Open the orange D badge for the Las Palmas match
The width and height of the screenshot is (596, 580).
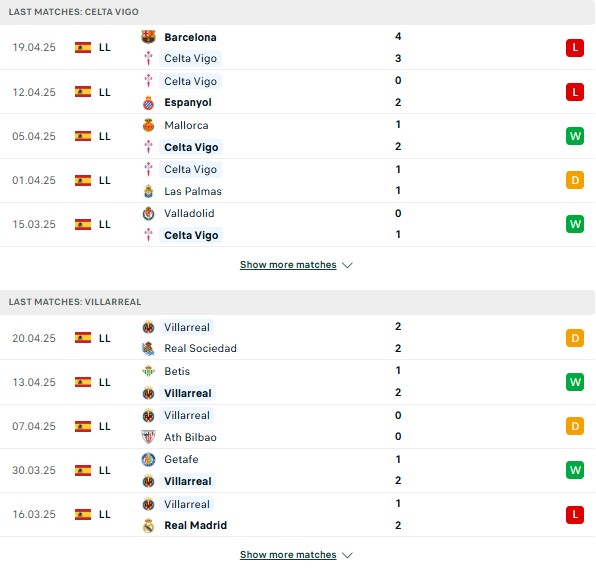pyautogui.click(x=575, y=180)
